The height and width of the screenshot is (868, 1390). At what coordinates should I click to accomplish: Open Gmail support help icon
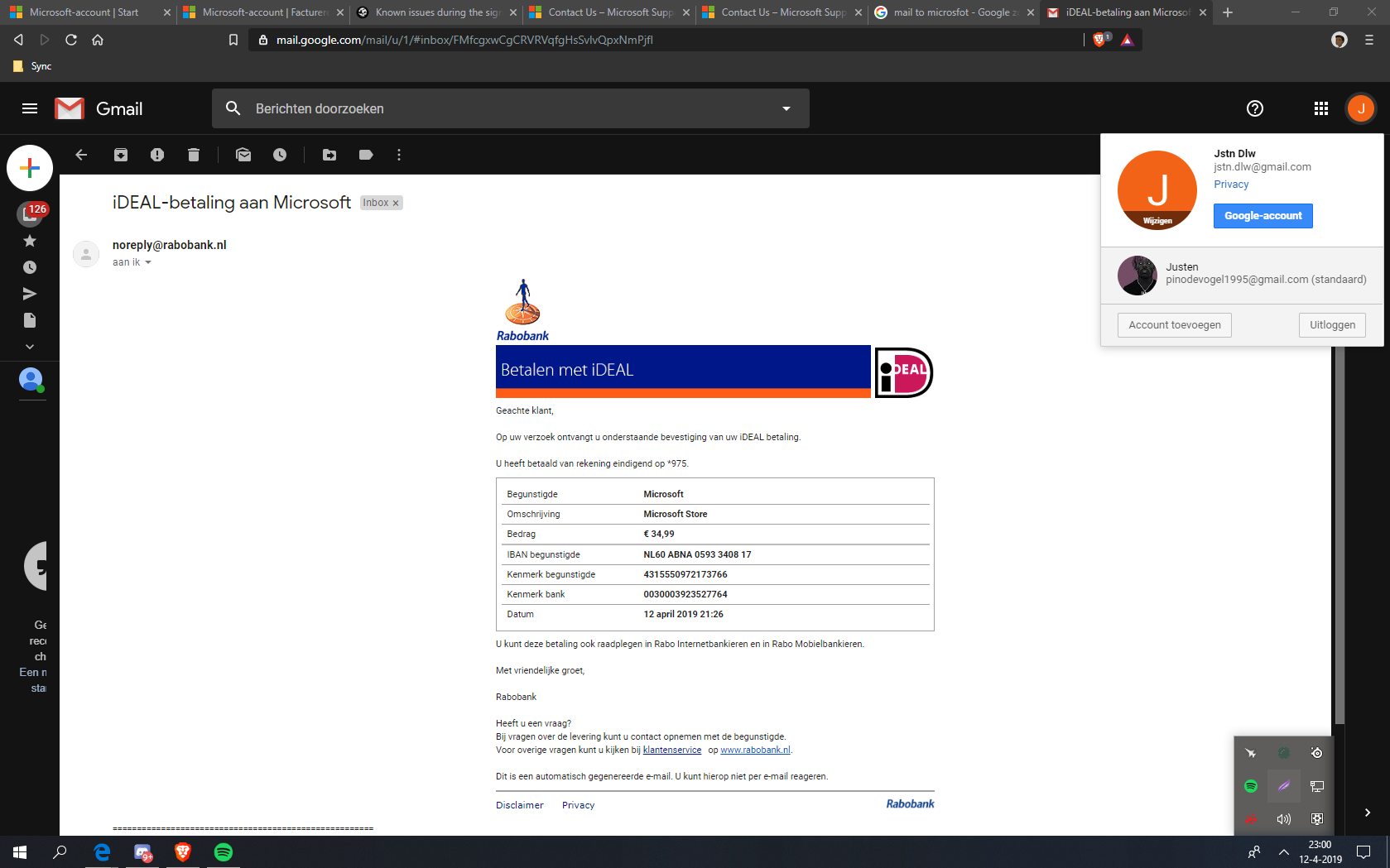1255,108
